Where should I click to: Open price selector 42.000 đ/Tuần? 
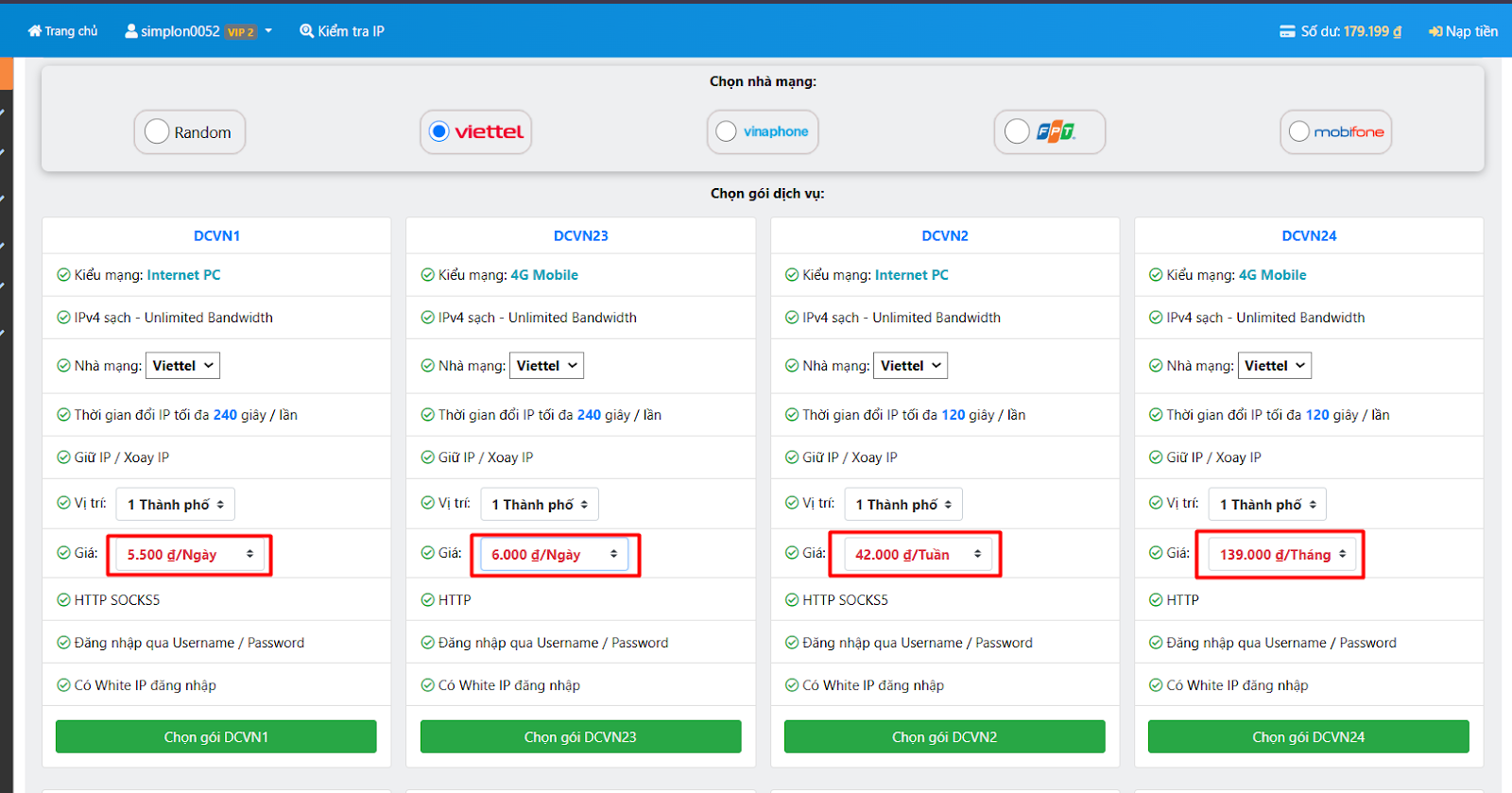[x=918, y=555]
